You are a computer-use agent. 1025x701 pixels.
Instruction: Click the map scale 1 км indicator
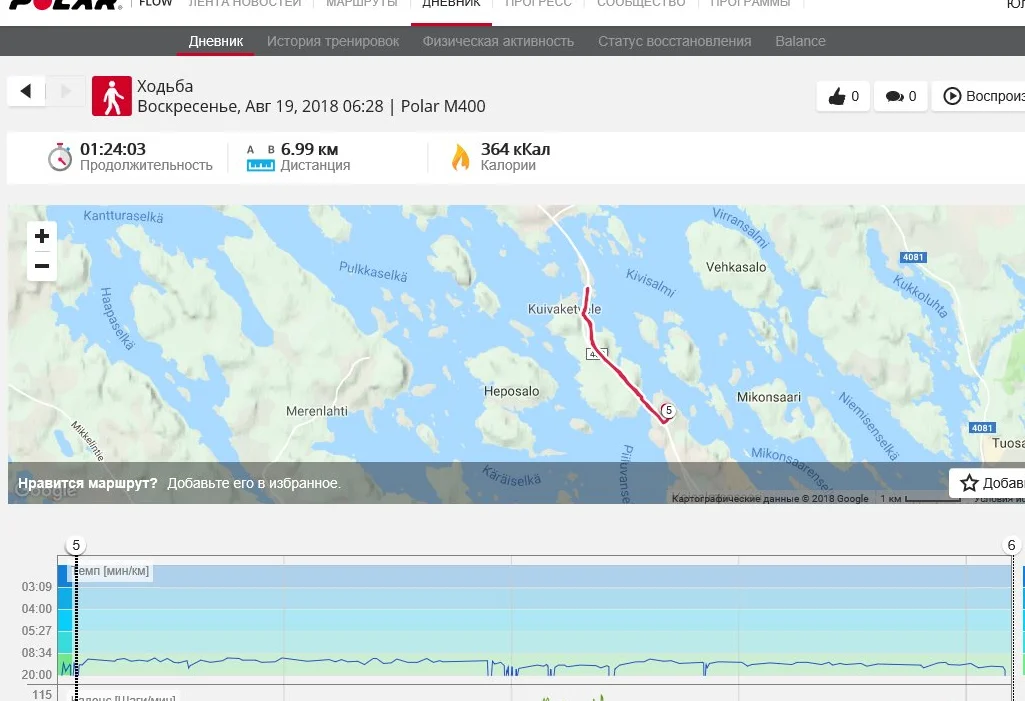(x=920, y=498)
